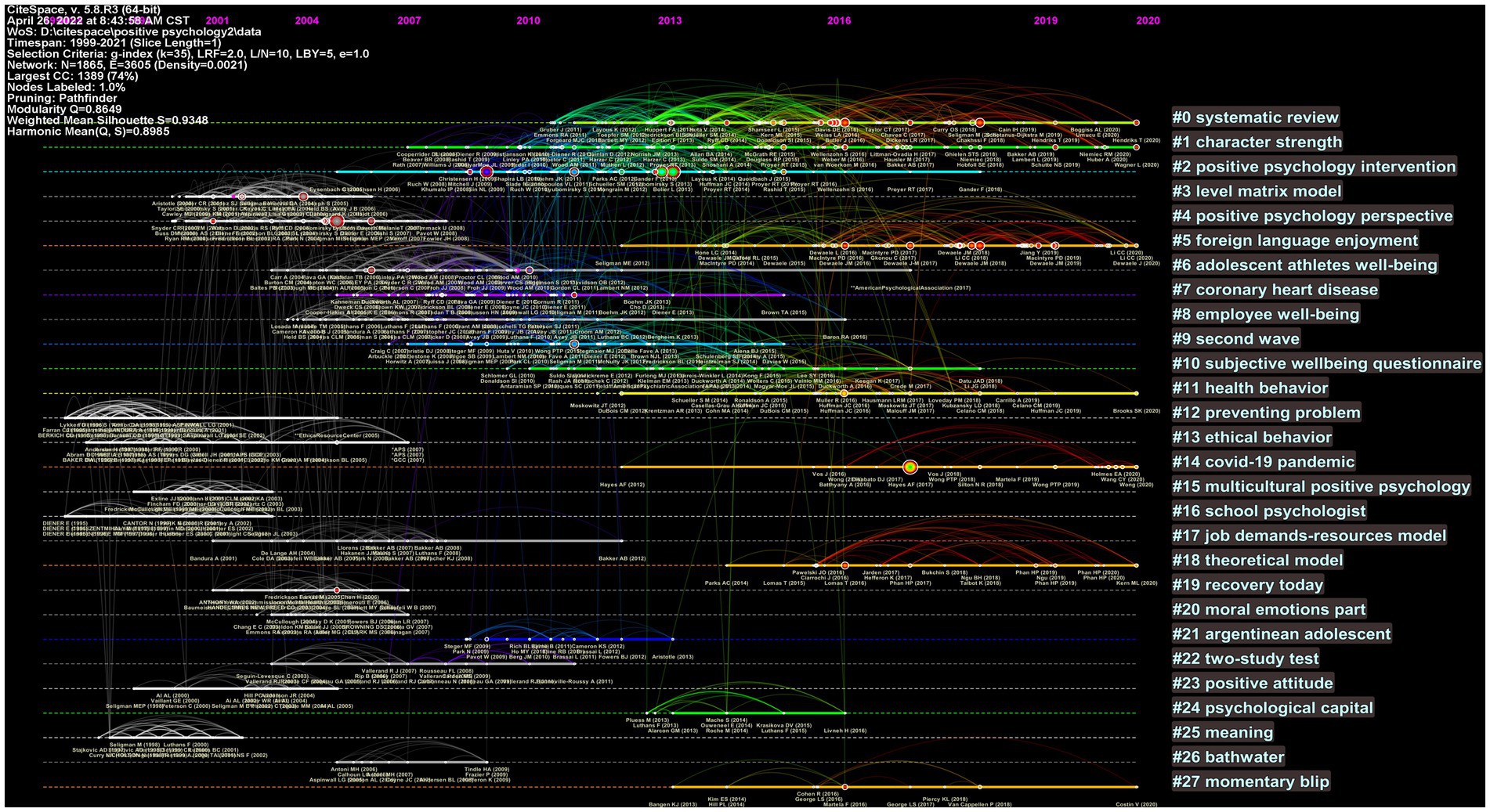Select '#17 job demands-resources model' label
Screen dimensions: 1490x812
point(1309,535)
